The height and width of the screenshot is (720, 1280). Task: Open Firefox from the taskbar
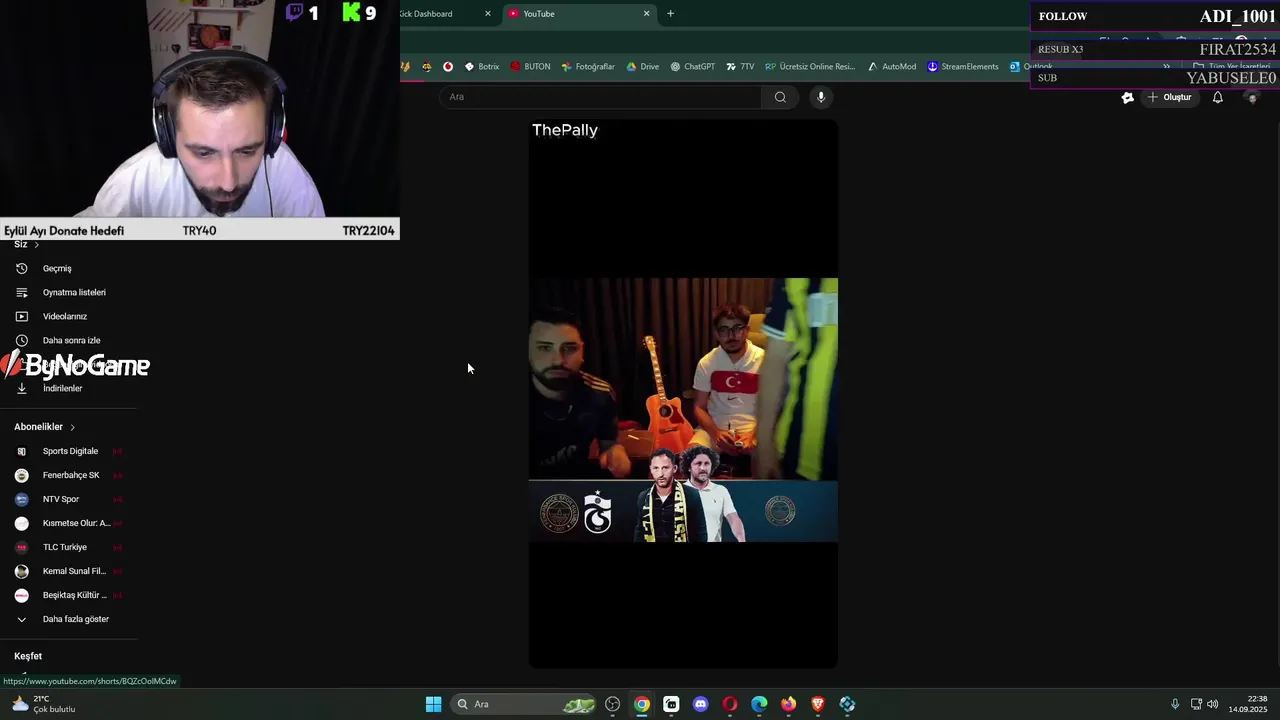click(x=788, y=704)
